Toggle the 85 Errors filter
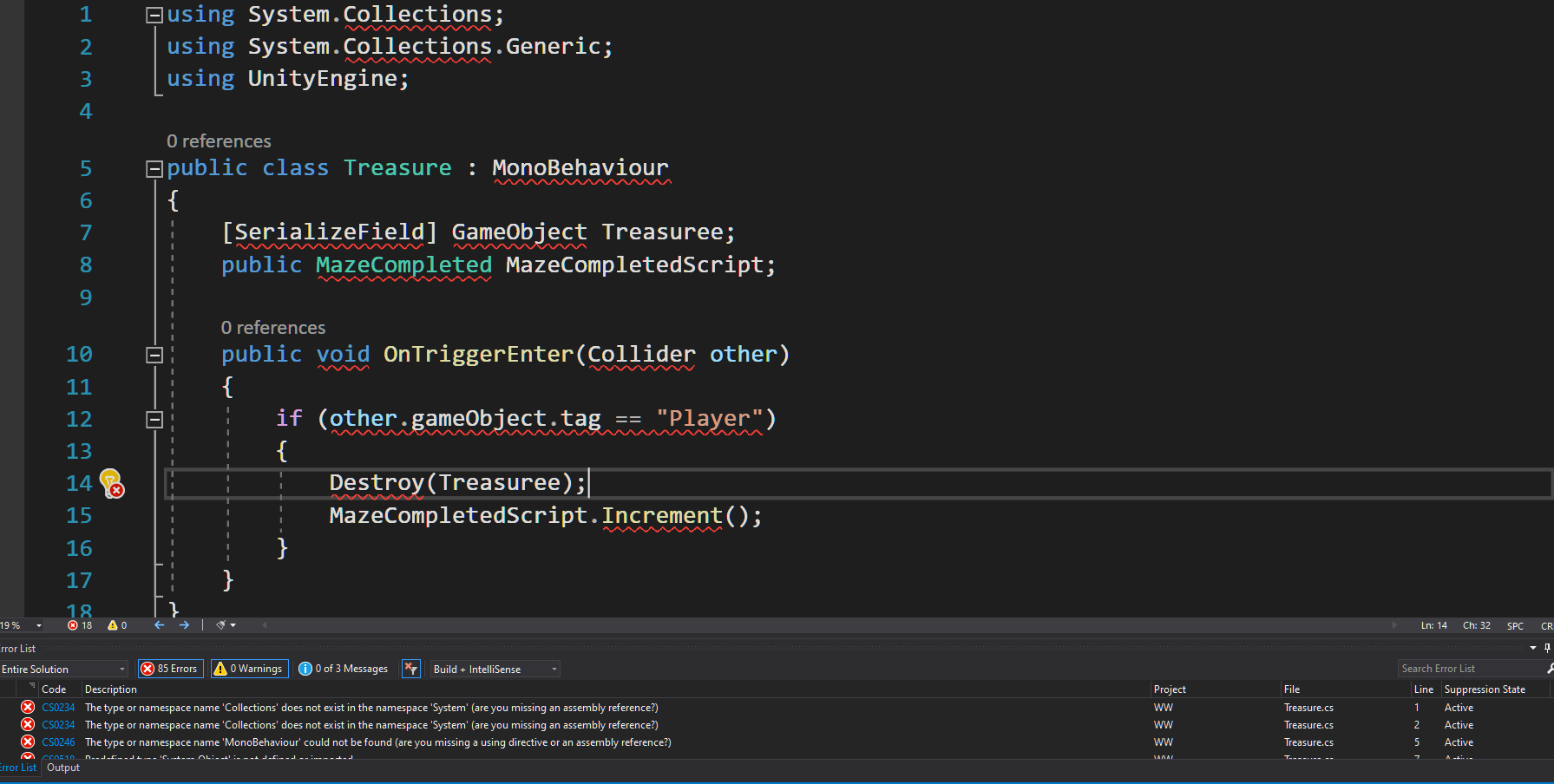Viewport: 1554px width, 784px height. click(x=170, y=669)
